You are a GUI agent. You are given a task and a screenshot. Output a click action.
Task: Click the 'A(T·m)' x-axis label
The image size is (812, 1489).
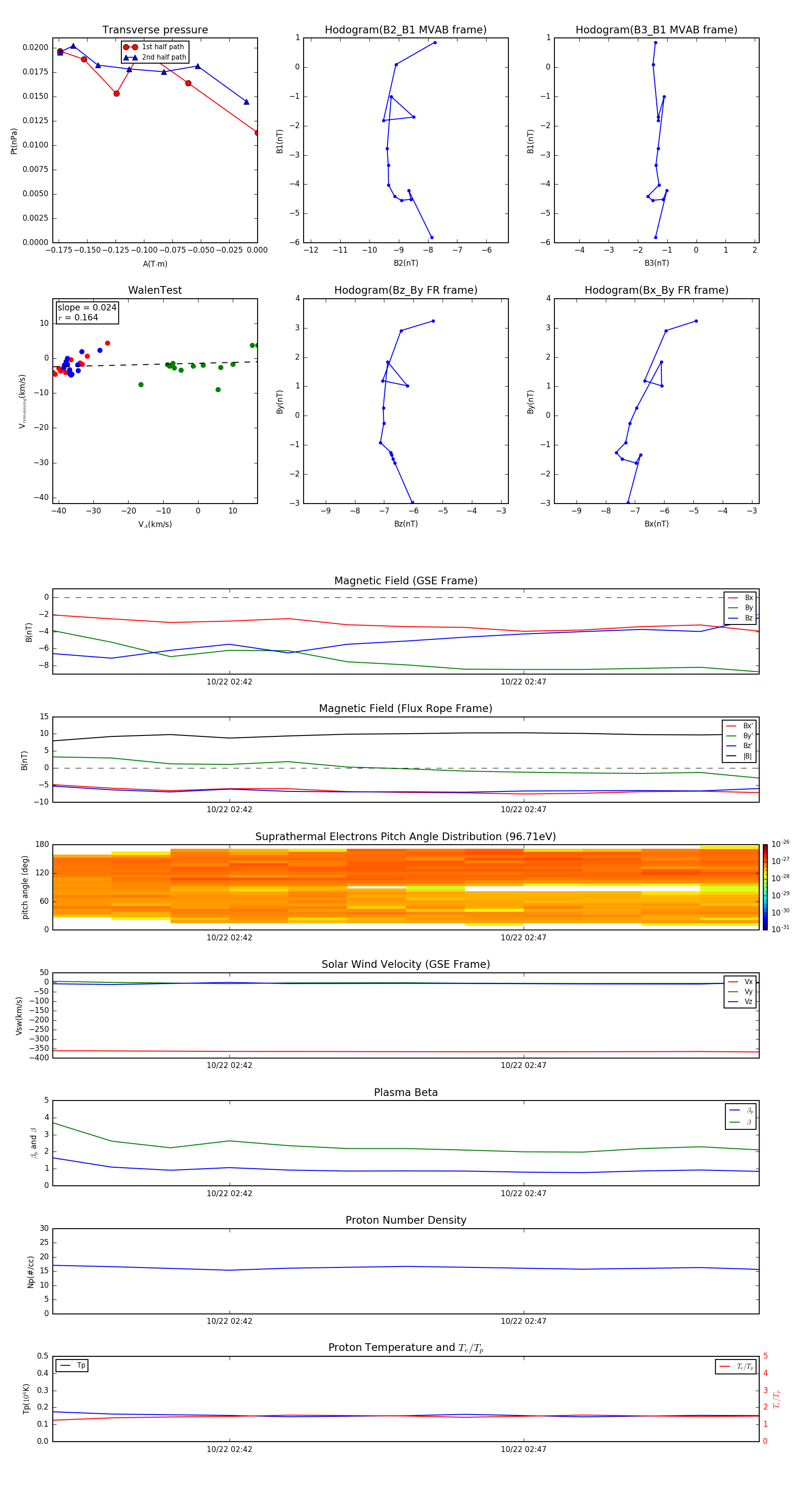155,264
